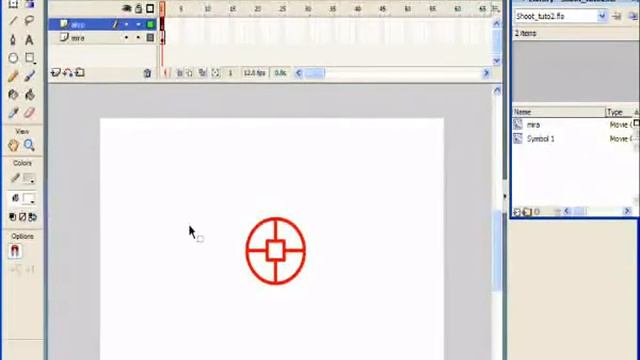Reset to black and white colors

[x=13, y=217]
